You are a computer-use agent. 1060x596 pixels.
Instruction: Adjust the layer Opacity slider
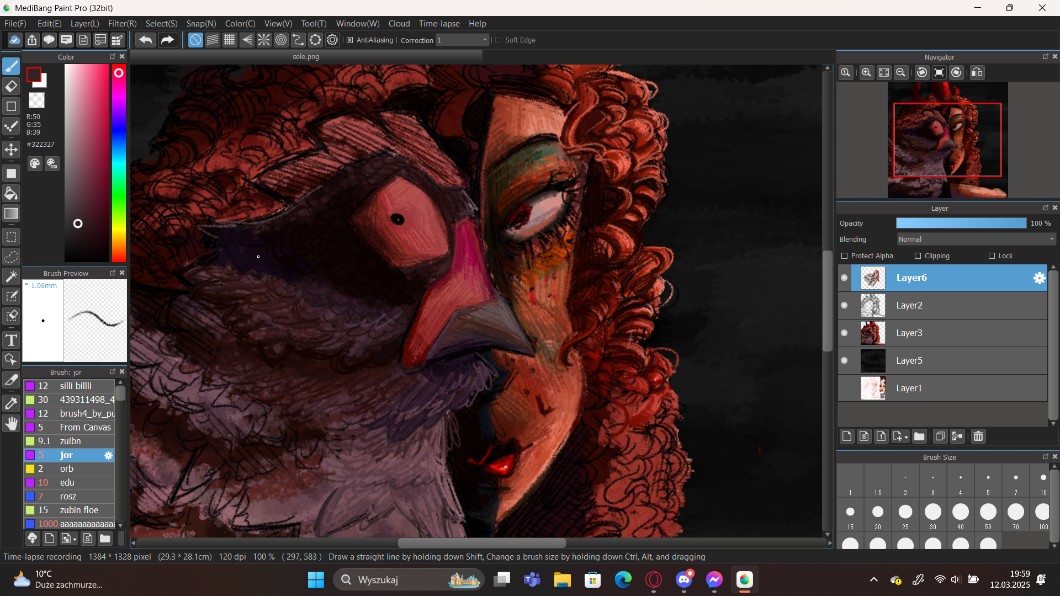[x=960, y=223]
